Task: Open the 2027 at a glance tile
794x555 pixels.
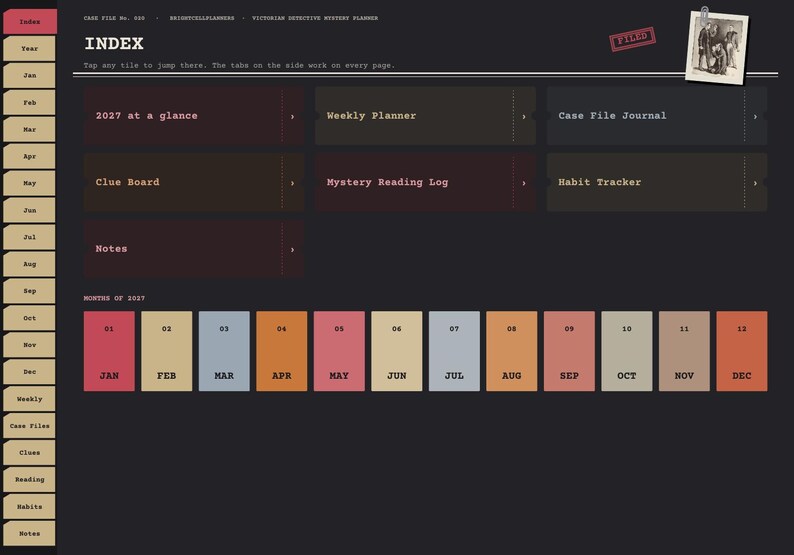Action: (194, 116)
